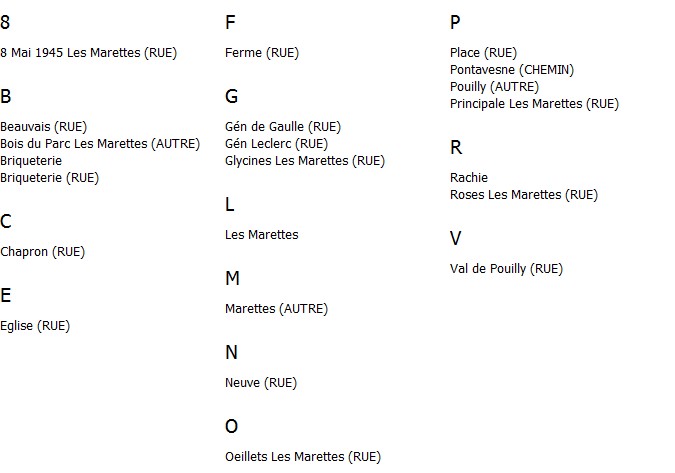Select the Rachie entry

[469, 178]
